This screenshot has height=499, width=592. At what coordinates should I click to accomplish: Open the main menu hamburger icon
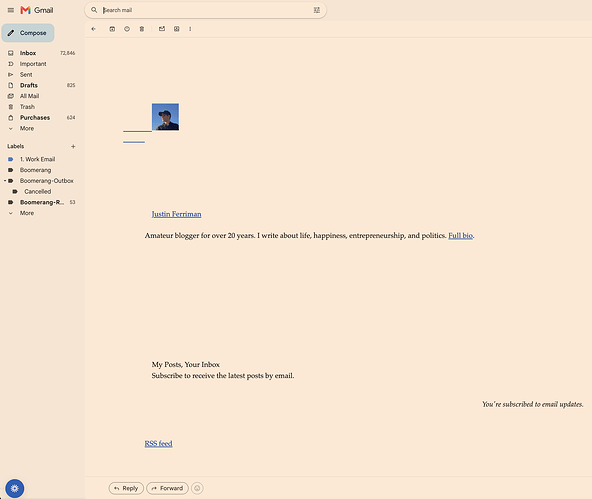[11, 10]
